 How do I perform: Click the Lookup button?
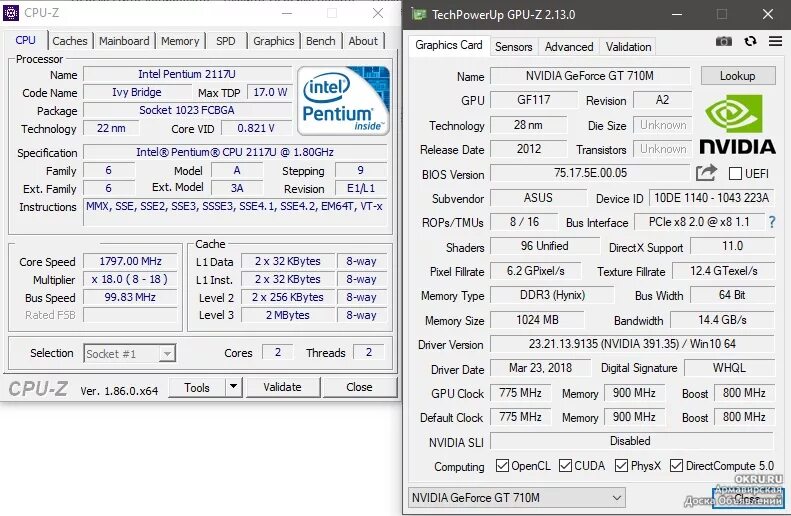[738, 76]
